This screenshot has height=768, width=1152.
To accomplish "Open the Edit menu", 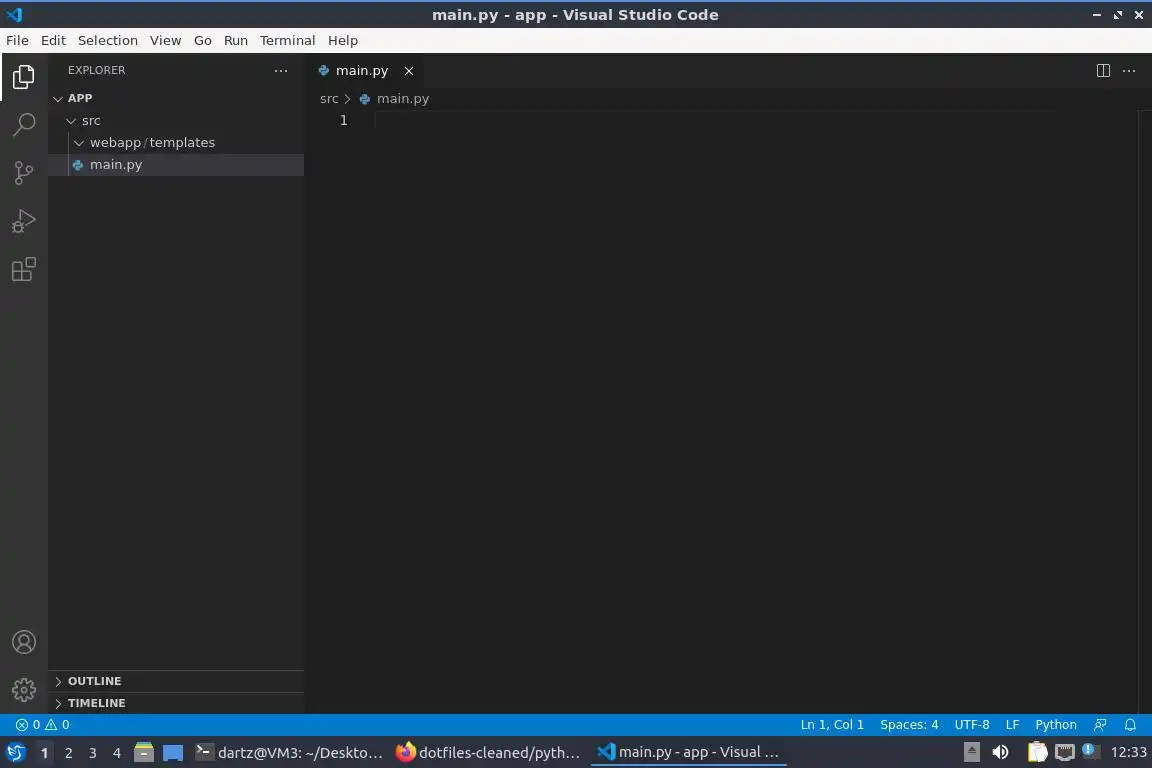I will 53,40.
